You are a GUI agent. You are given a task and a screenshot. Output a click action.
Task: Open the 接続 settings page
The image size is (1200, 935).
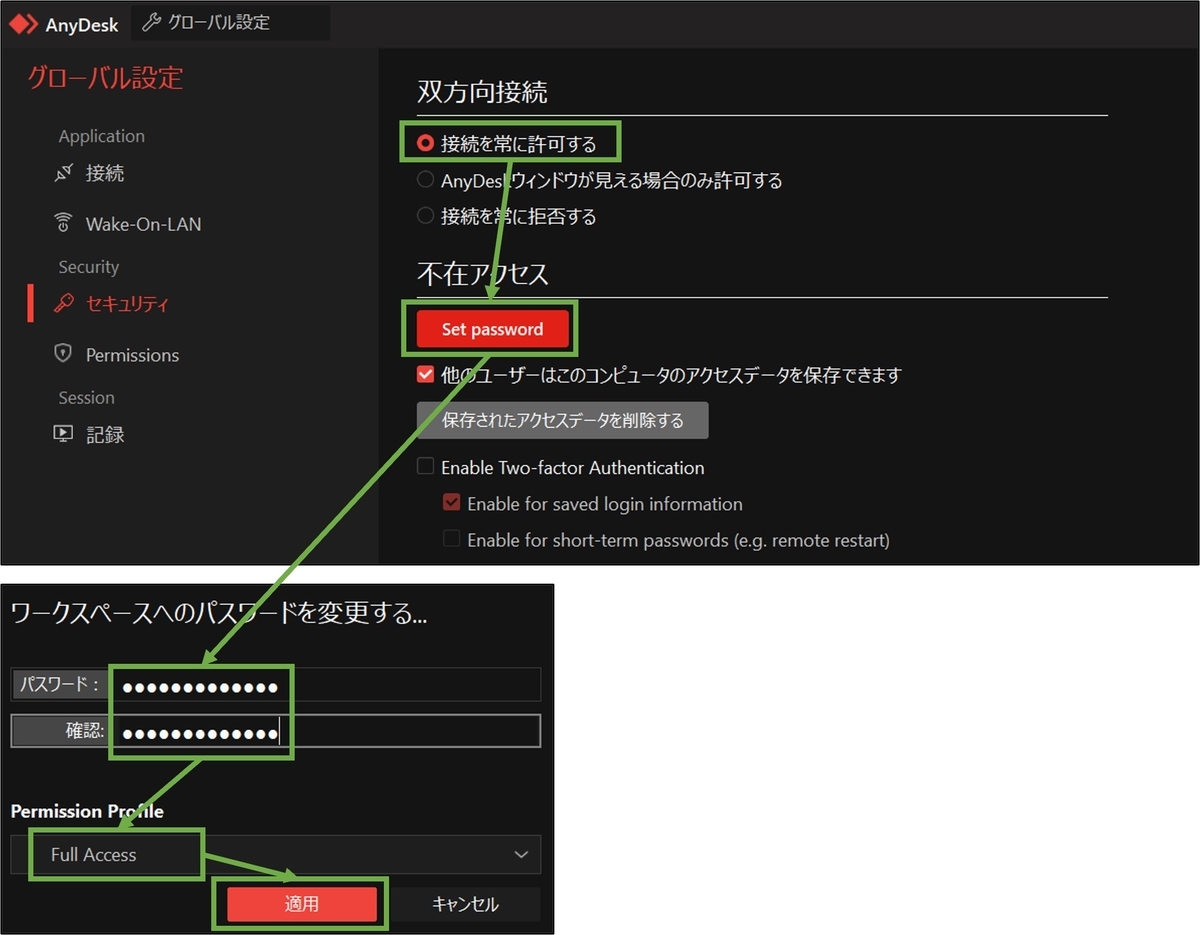tap(105, 173)
